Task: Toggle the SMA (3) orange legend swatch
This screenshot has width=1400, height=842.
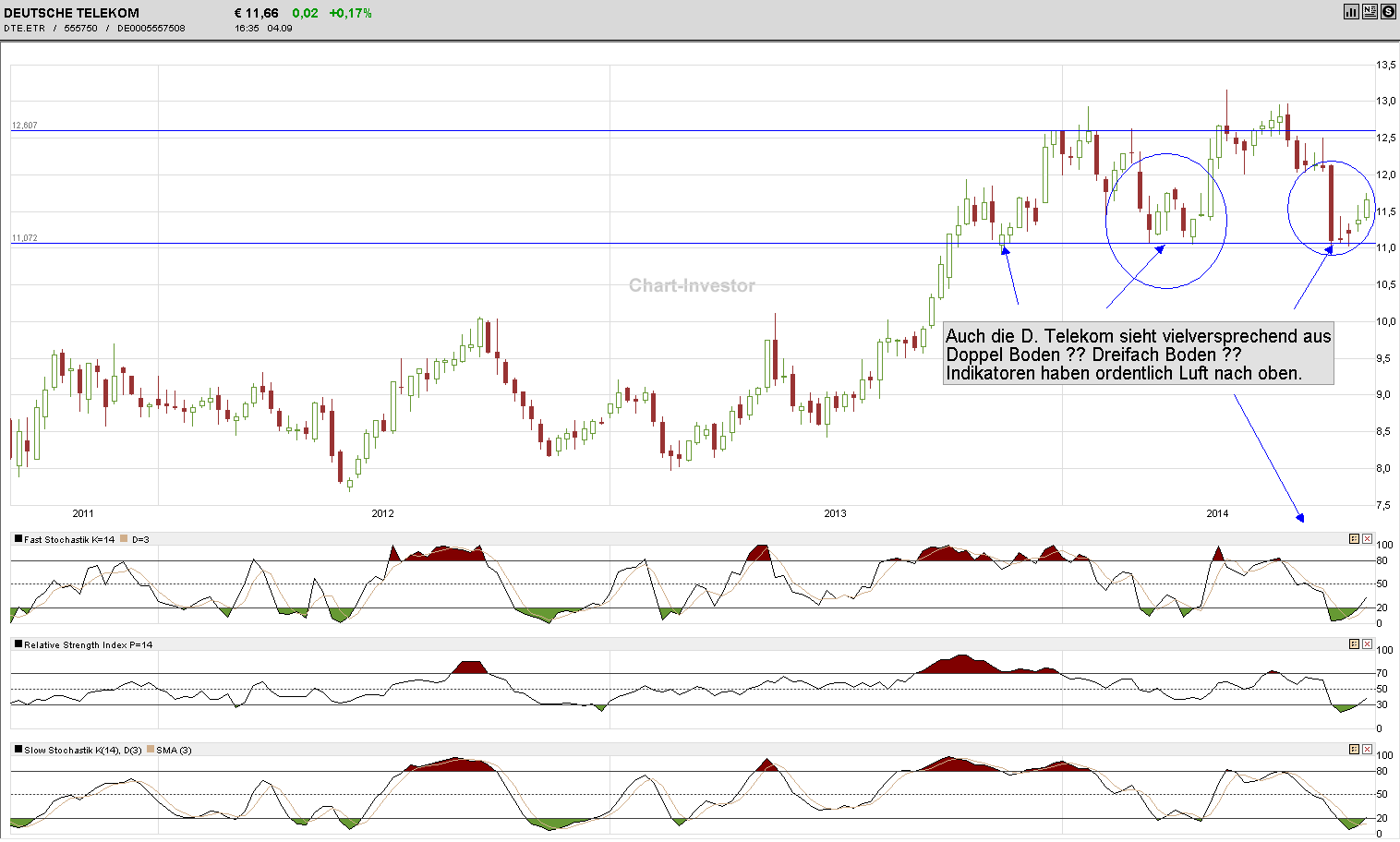Action: click(x=151, y=750)
